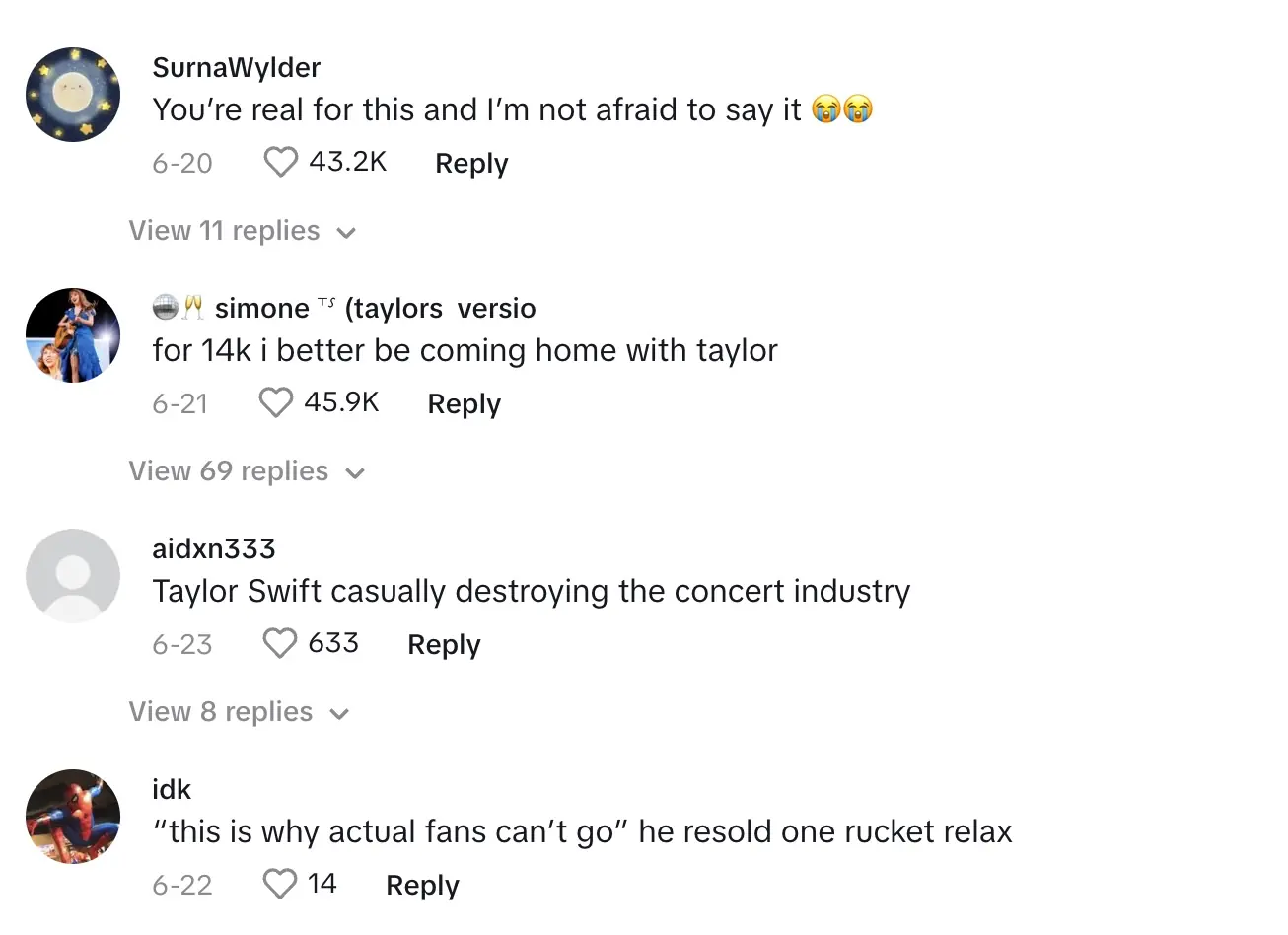1288x935 pixels.
Task: Heart the comment by idk
Action: pyautogui.click(x=280, y=884)
